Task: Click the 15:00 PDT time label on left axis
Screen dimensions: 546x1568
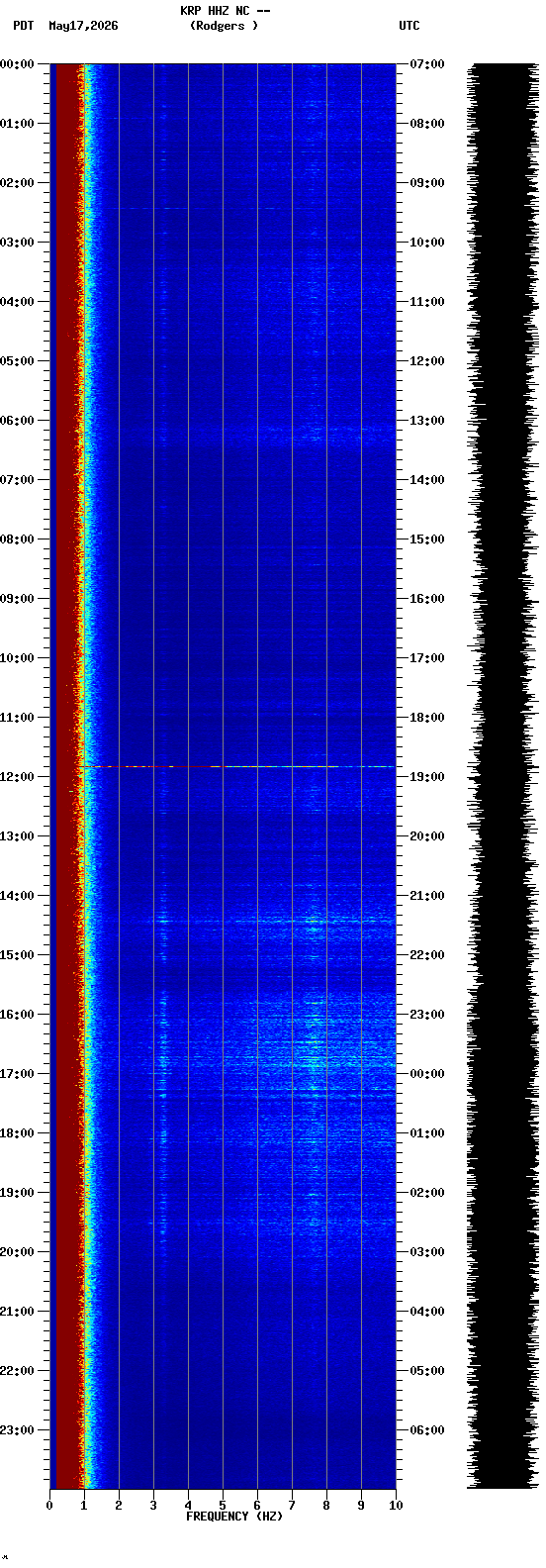Action: click(17, 955)
